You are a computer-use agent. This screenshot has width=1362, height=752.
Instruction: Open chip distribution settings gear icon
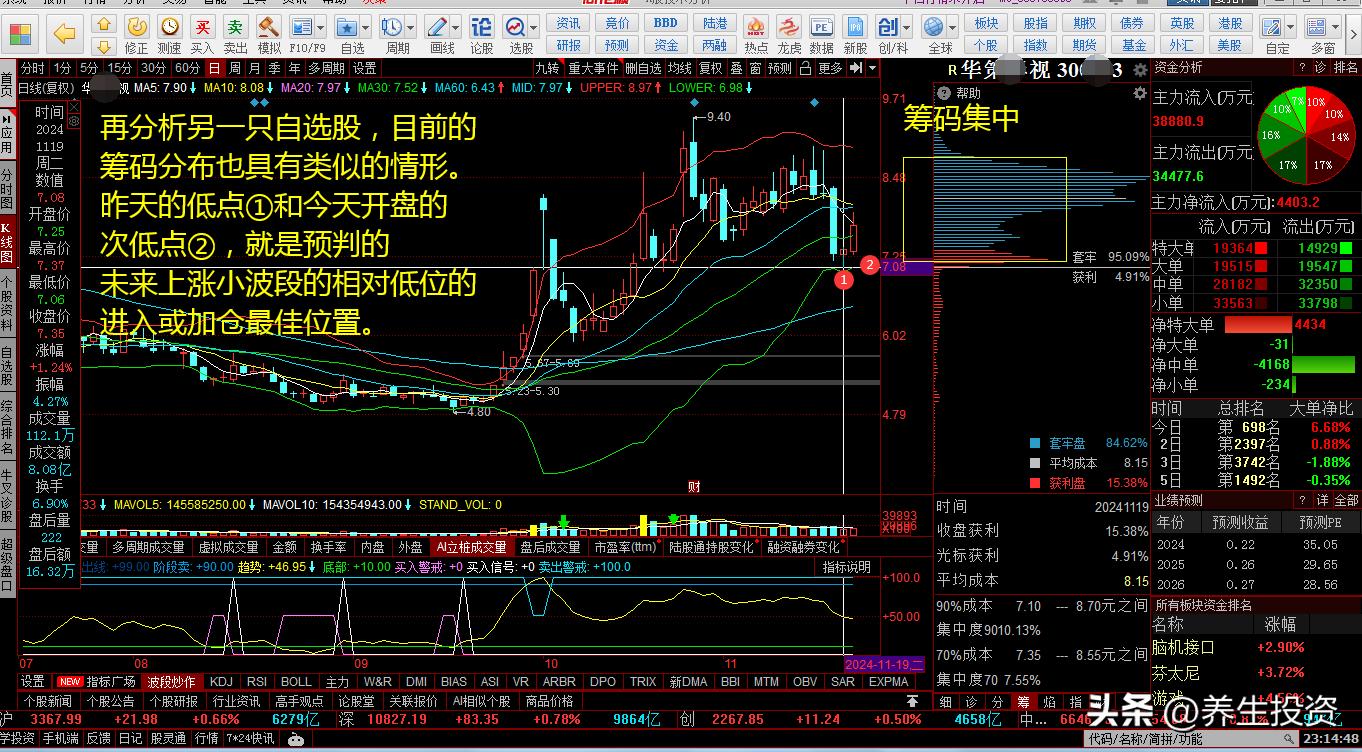1139,93
